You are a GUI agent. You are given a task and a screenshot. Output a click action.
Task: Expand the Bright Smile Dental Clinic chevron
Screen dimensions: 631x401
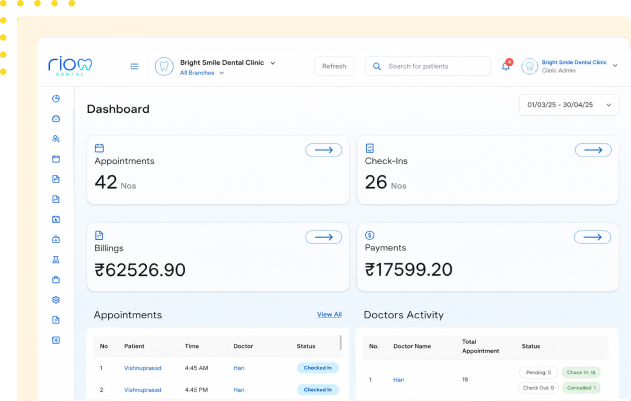pyautogui.click(x=273, y=63)
